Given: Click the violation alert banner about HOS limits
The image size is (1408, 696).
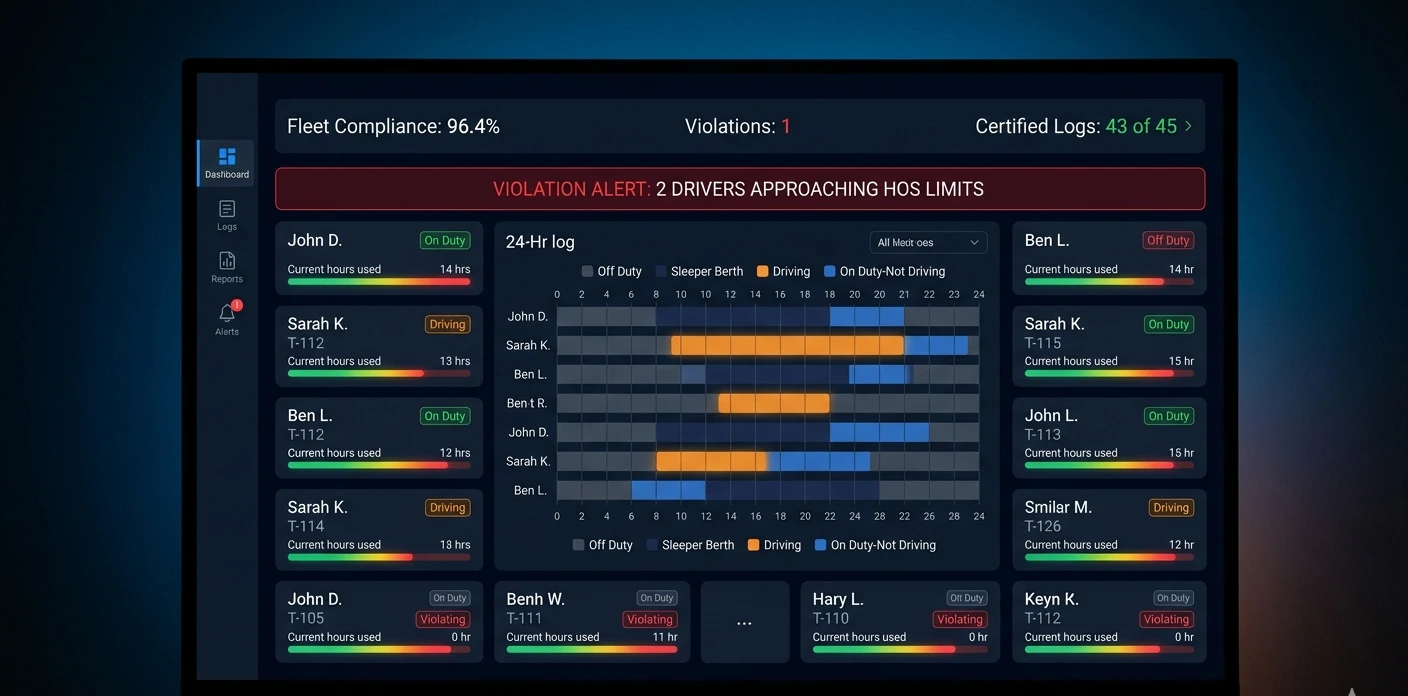Looking at the screenshot, I should 741,188.
